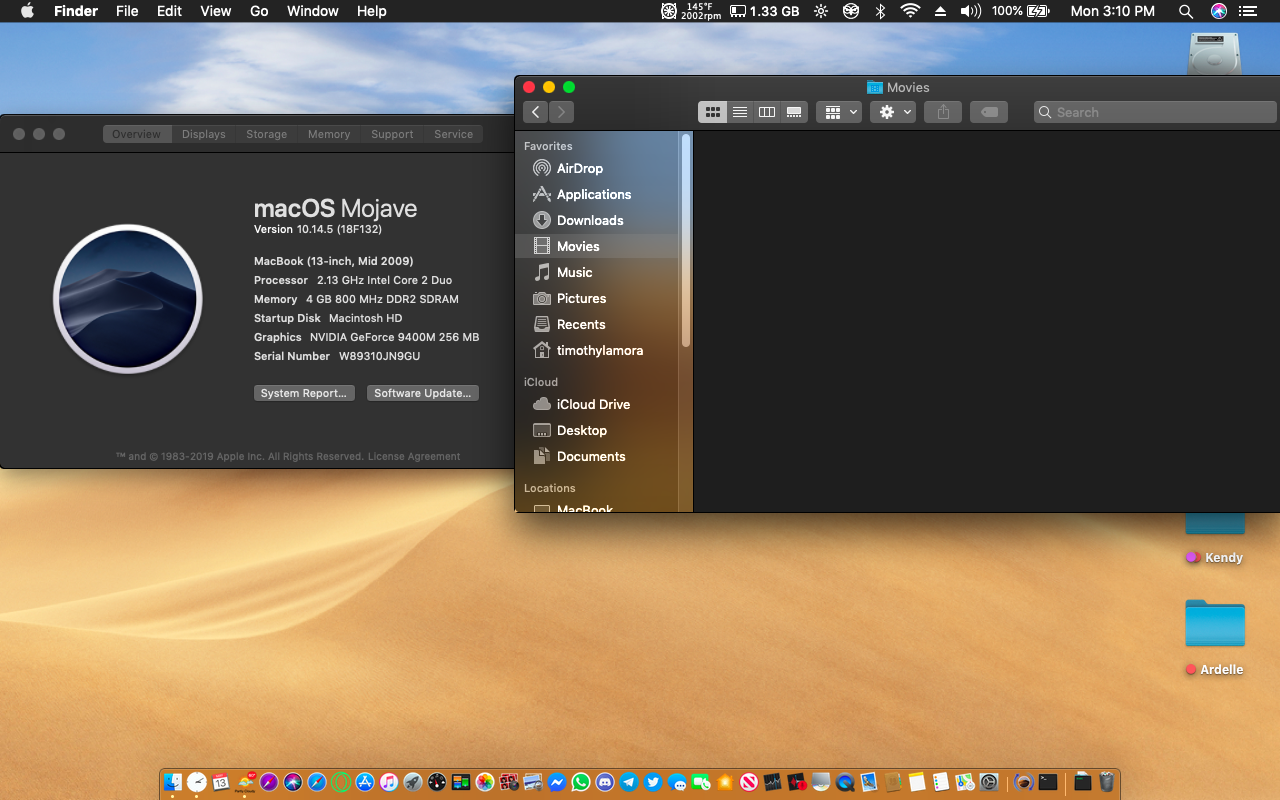Open the Go menu
The image size is (1280, 800).
259,11
